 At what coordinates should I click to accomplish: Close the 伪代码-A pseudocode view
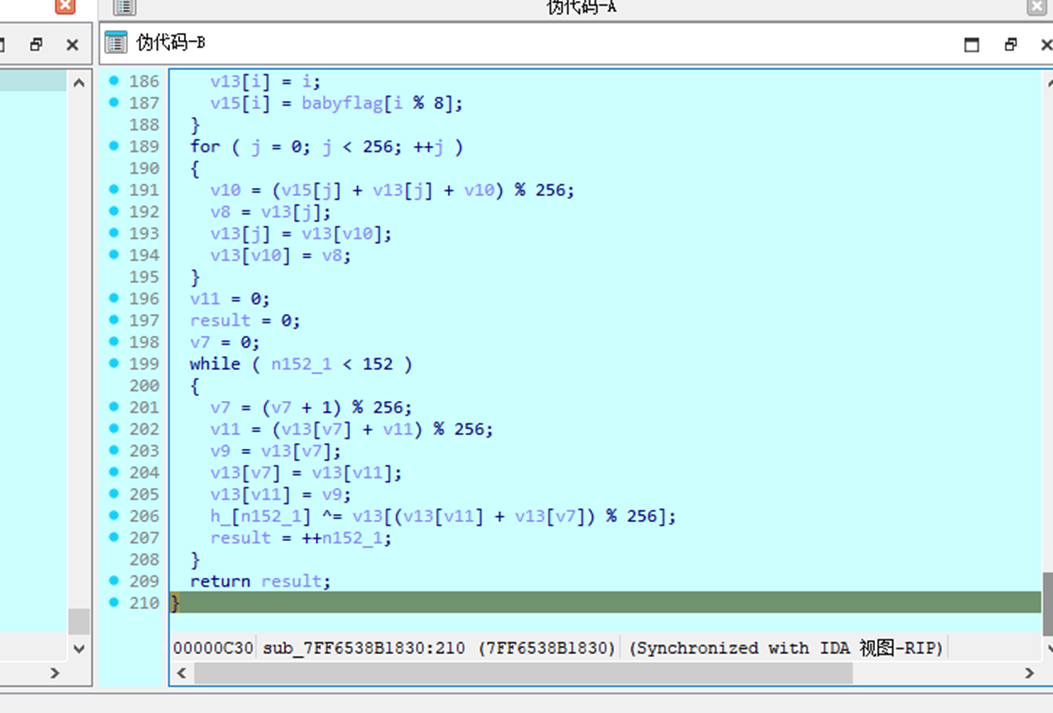(1037, 7)
